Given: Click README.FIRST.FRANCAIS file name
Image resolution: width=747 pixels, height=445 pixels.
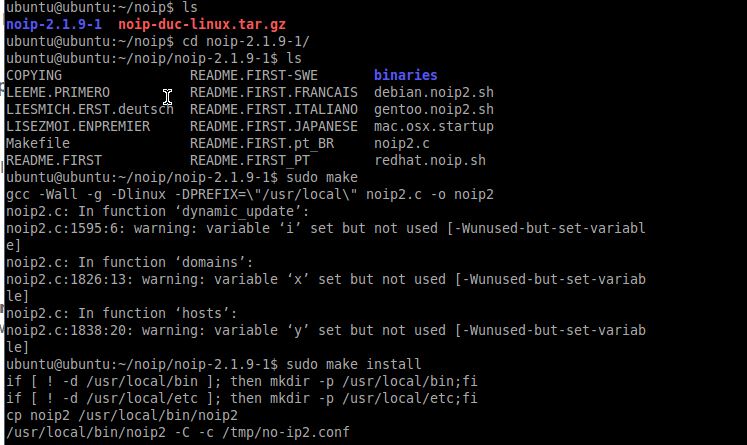Looking at the screenshot, I should coord(274,92).
